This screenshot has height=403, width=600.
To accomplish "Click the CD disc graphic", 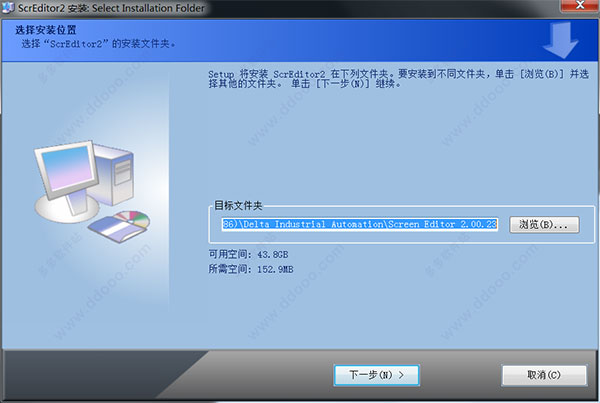I will click(132, 219).
